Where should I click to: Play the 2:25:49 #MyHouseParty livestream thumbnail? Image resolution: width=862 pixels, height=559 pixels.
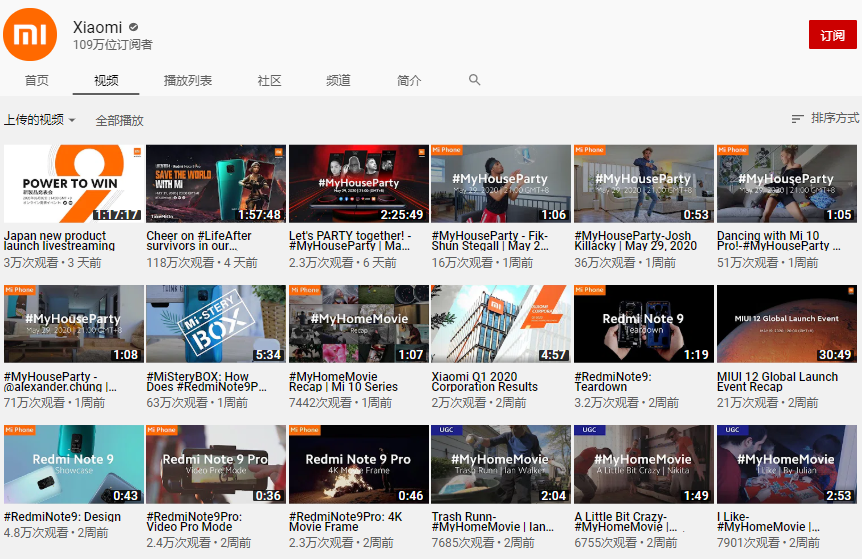click(x=358, y=184)
